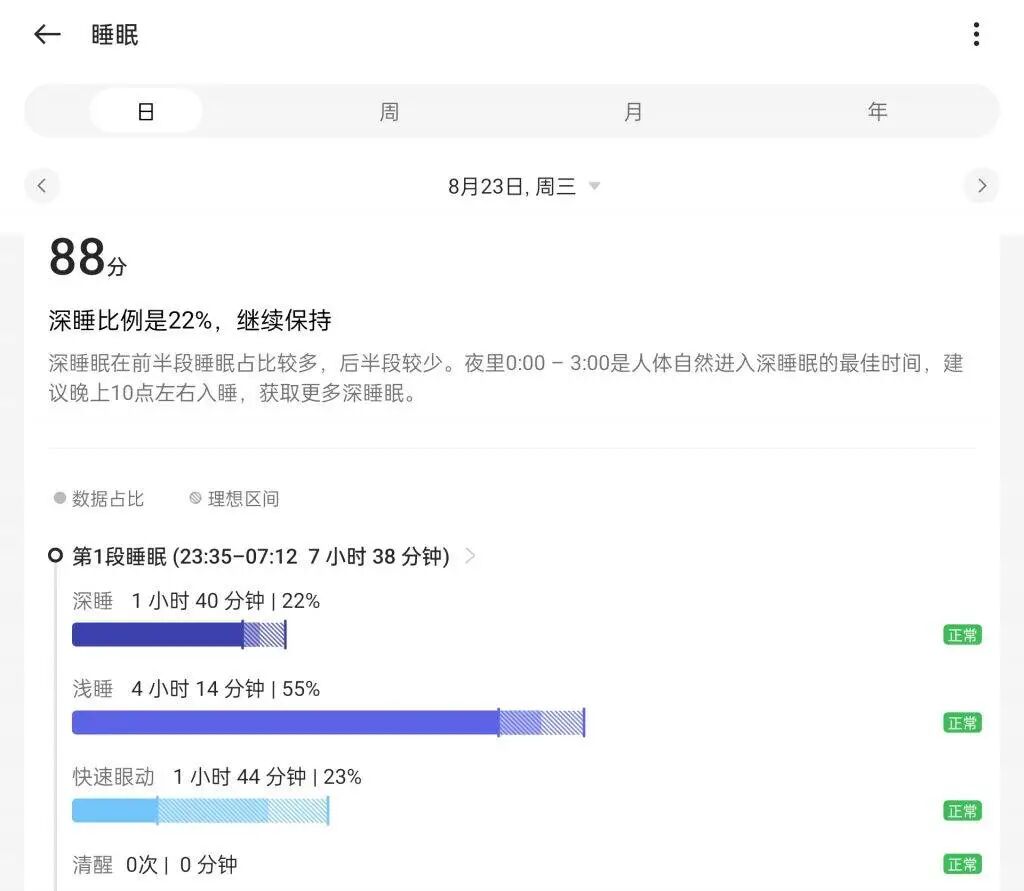This screenshot has width=1024, height=891.
Task: Click the 快速眼动 1 小时 44 分钟 label
Action: point(217,777)
